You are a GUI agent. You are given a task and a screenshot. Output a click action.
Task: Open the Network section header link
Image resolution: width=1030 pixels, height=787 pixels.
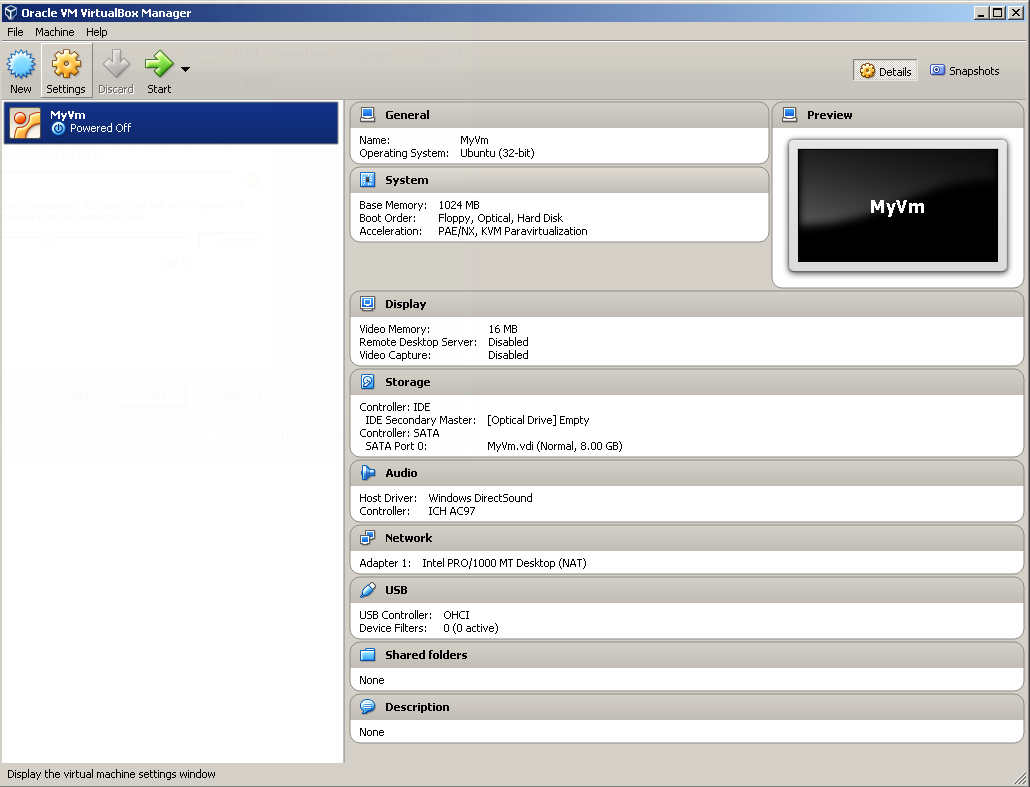409,538
